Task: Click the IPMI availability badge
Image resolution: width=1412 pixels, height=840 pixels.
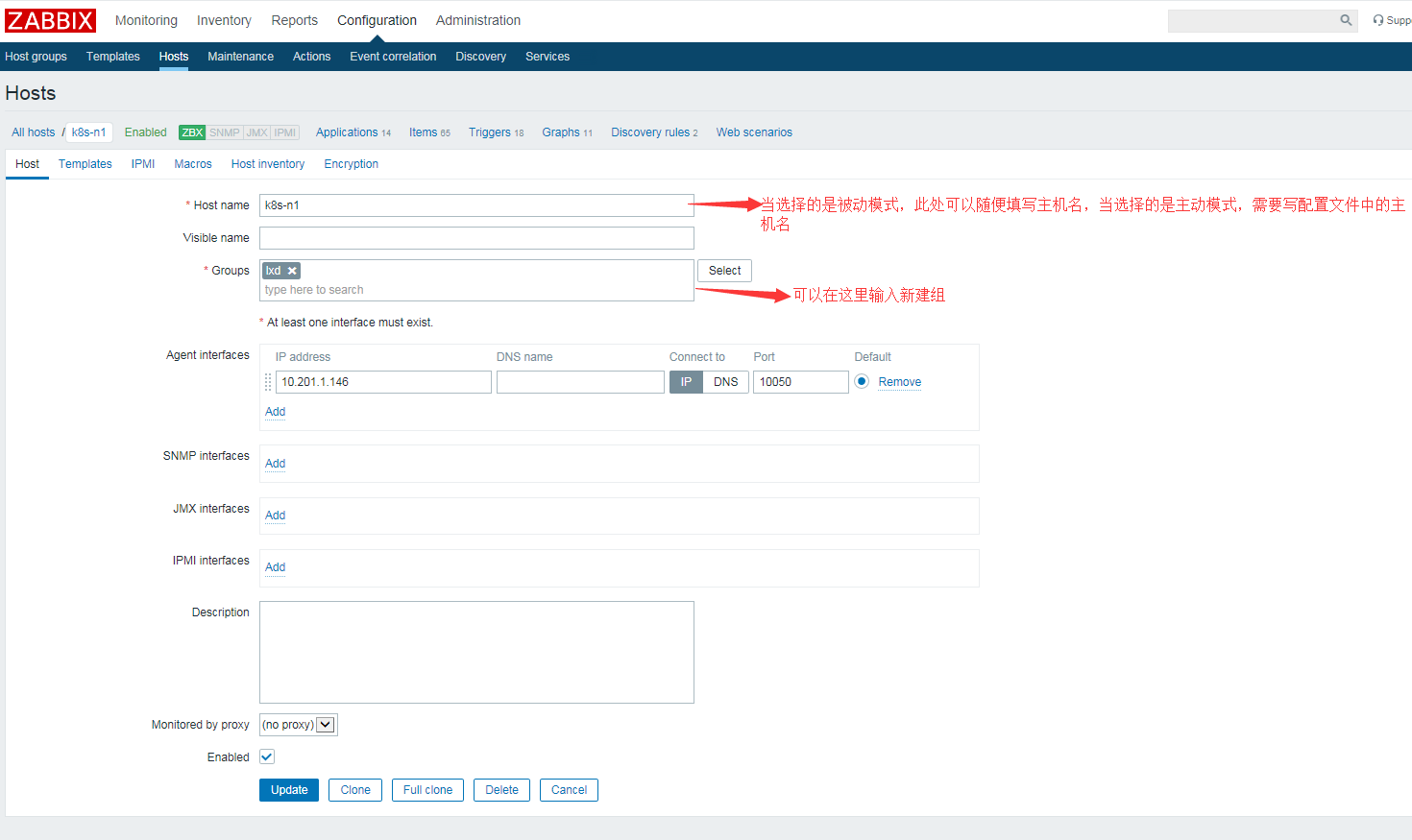Action: tap(284, 132)
